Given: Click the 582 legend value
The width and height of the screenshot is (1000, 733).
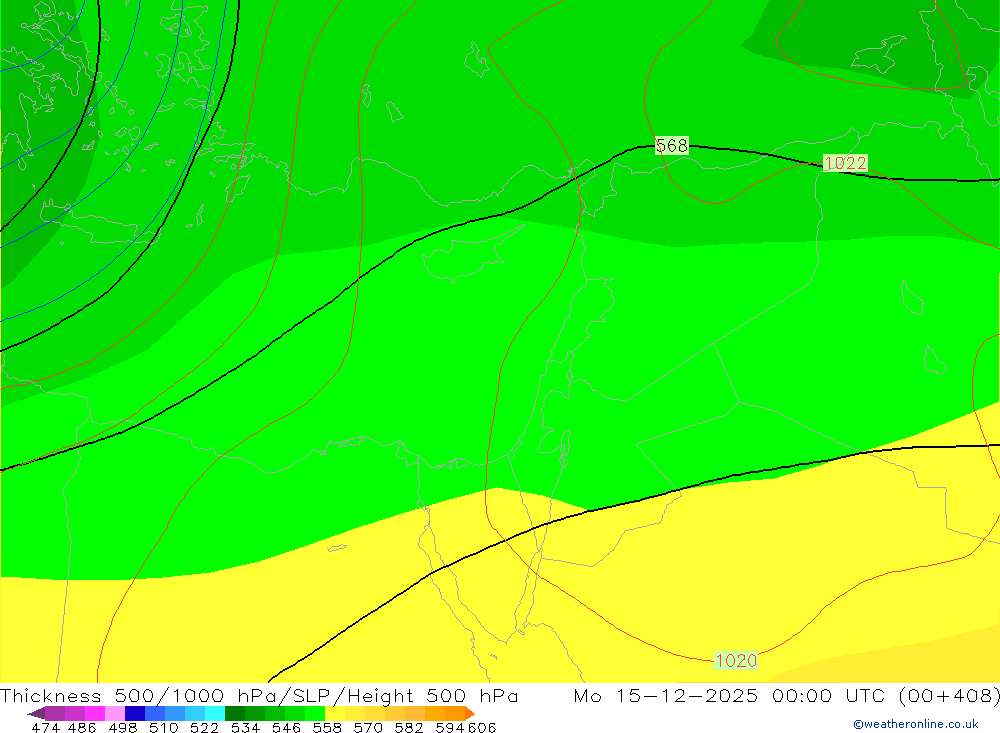Looking at the screenshot, I should coord(408,728).
